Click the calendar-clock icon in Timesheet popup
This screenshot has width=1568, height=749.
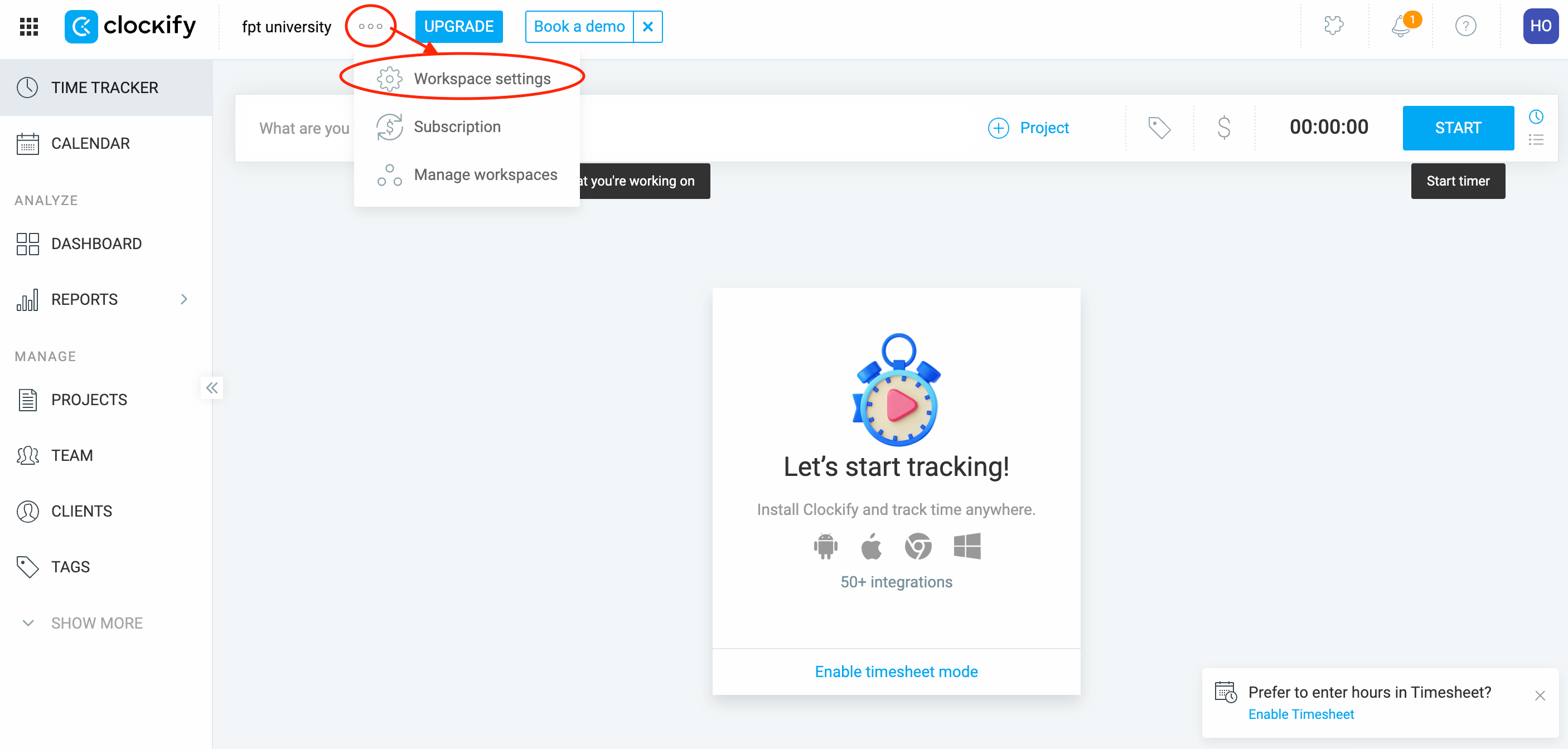pos(1225,692)
